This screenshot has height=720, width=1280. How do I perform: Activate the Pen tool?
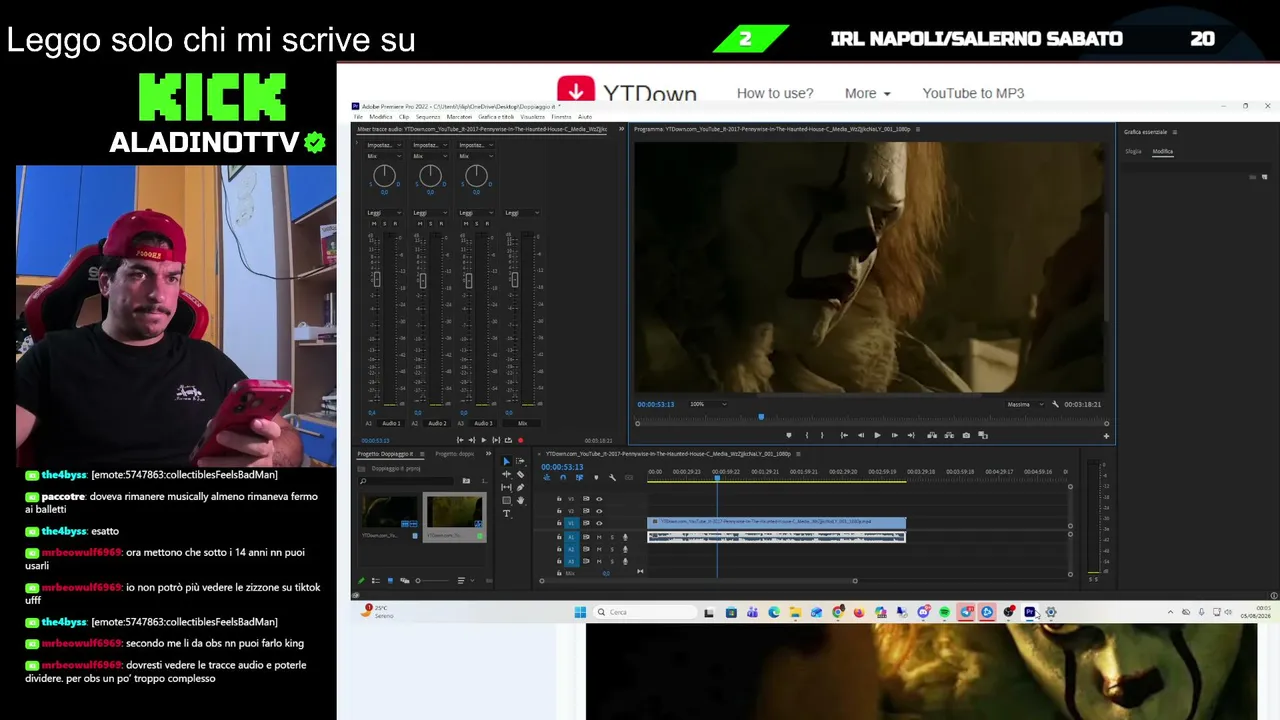520,487
